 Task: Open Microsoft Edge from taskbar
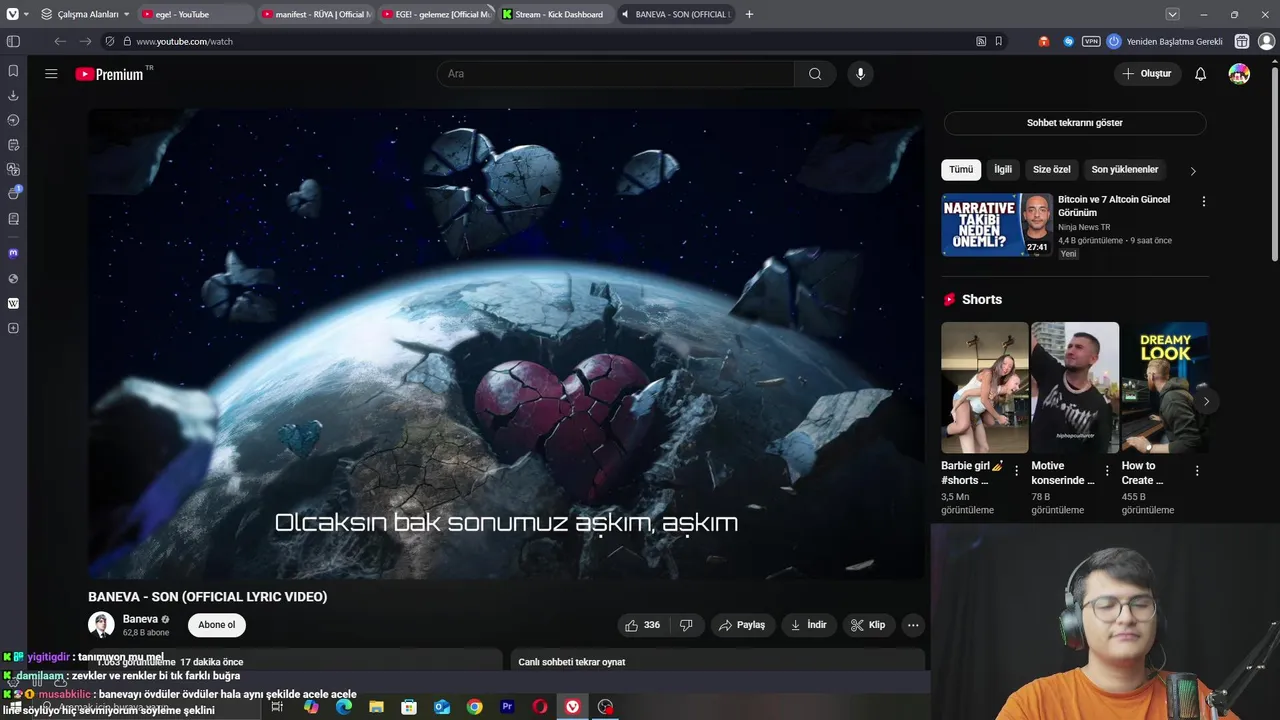pos(344,707)
